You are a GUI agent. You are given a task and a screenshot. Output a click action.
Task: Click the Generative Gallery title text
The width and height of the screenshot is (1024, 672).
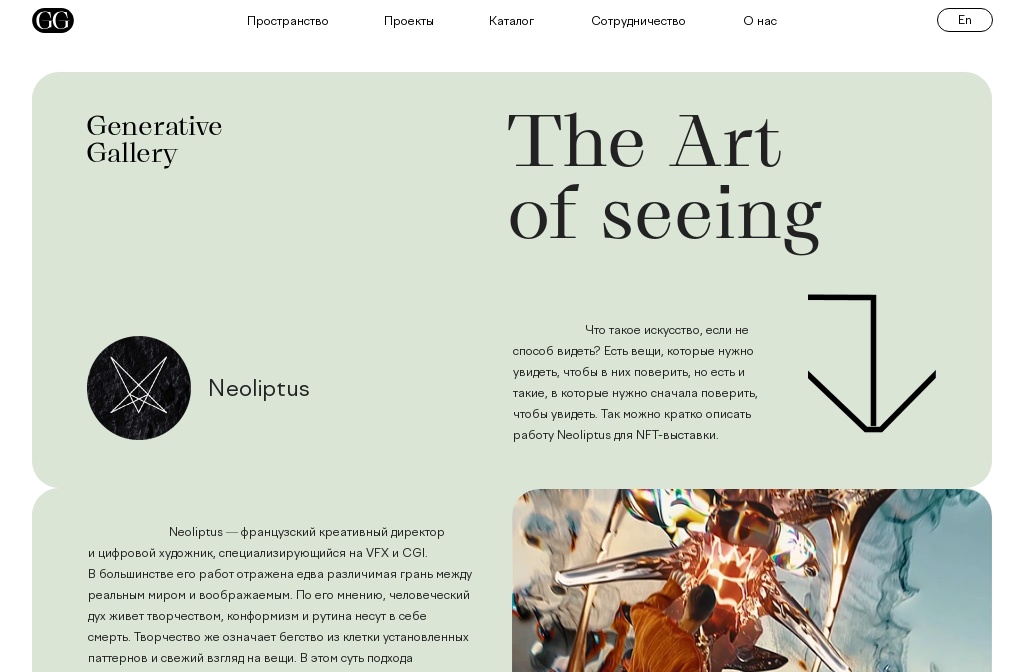click(155, 140)
